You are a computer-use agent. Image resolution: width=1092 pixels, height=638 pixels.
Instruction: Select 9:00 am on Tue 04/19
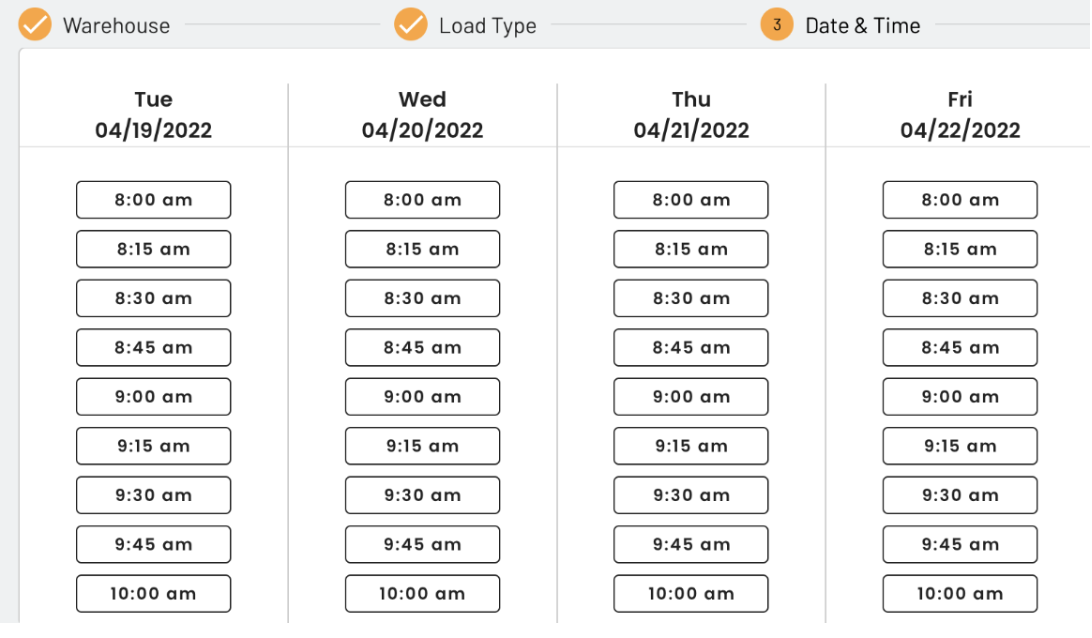pos(153,397)
